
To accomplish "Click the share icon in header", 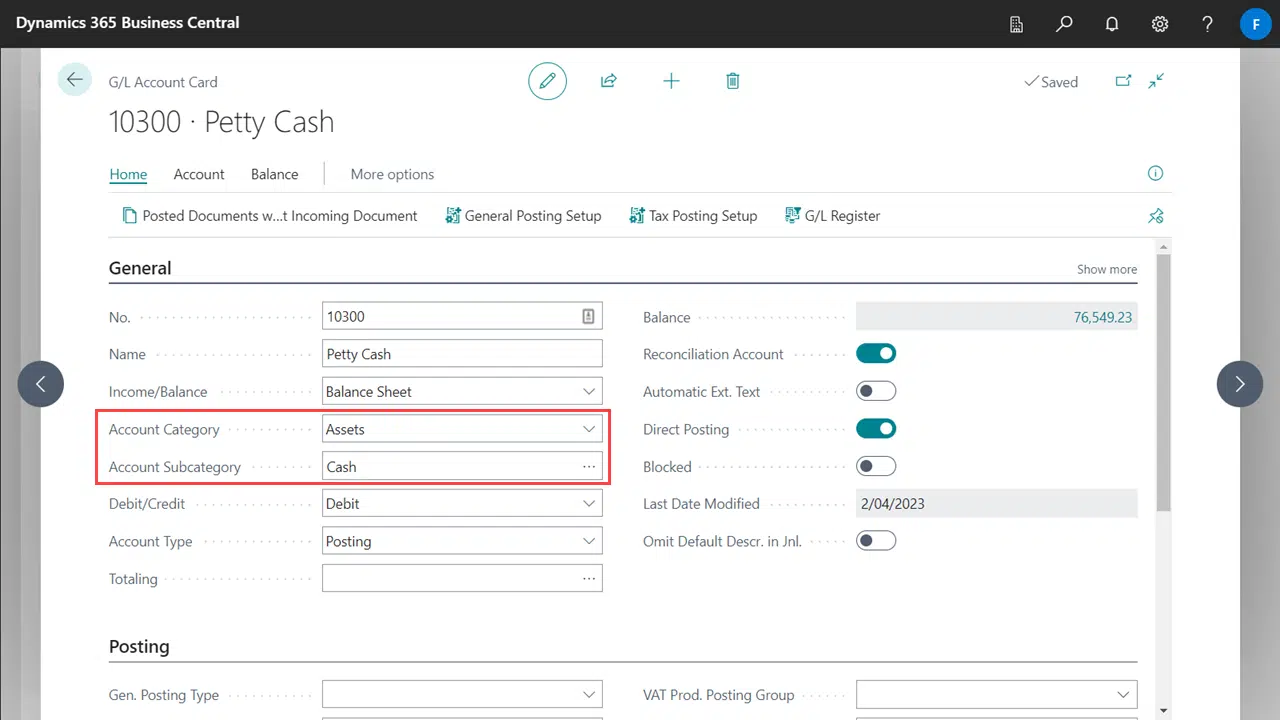I will (x=608, y=81).
